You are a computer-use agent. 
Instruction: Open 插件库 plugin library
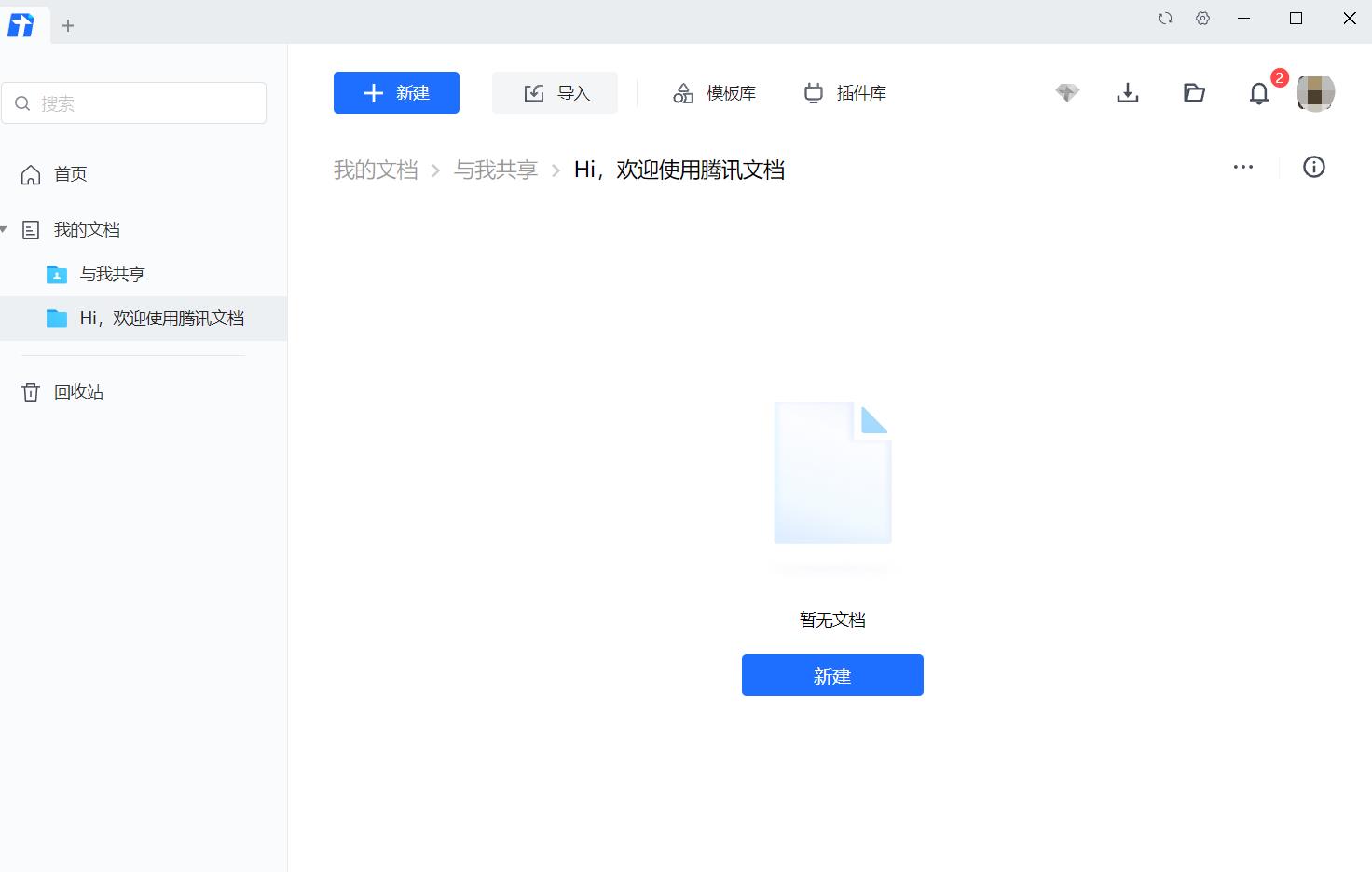tap(844, 93)
